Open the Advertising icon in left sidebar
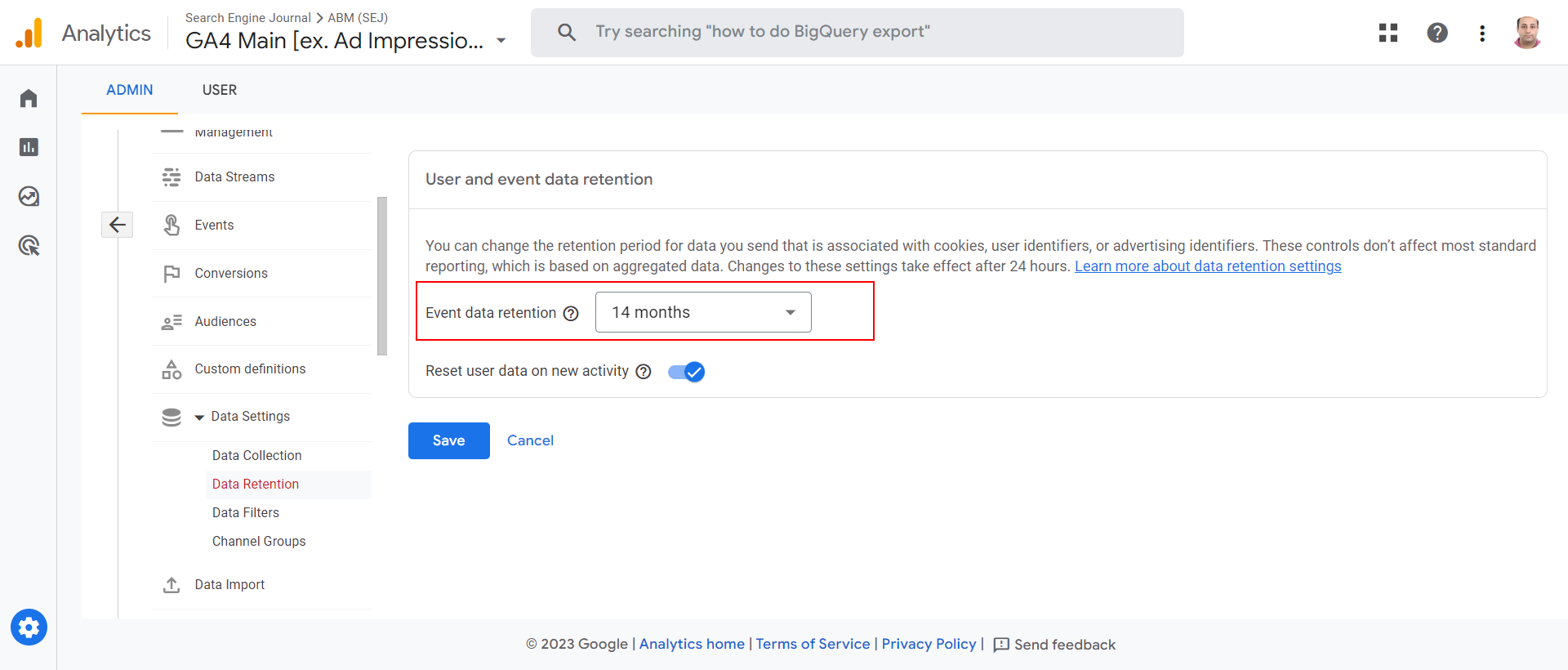This screenshot has width=1568, height=670. click(29, 245)
